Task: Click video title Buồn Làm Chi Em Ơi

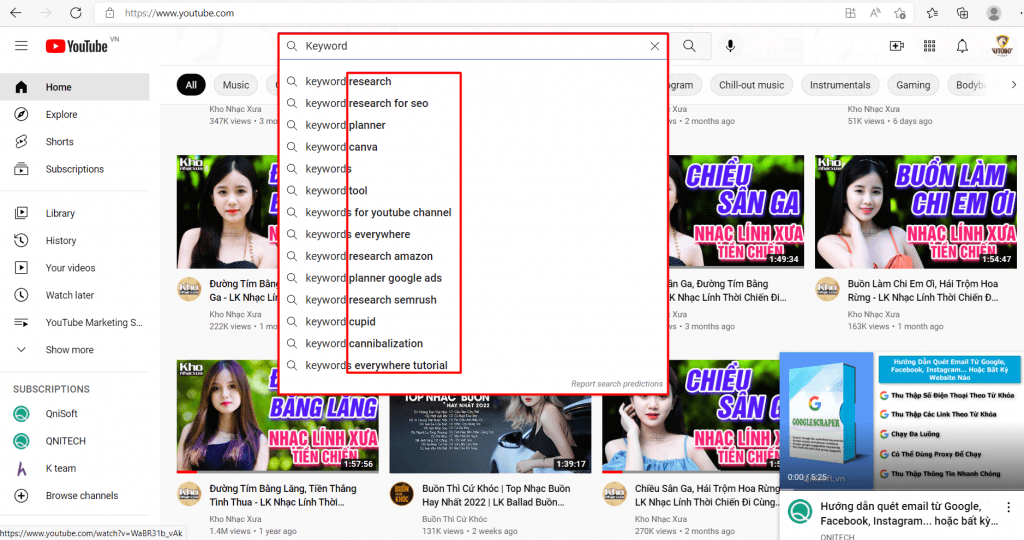Action: click(x=922, y=291)
